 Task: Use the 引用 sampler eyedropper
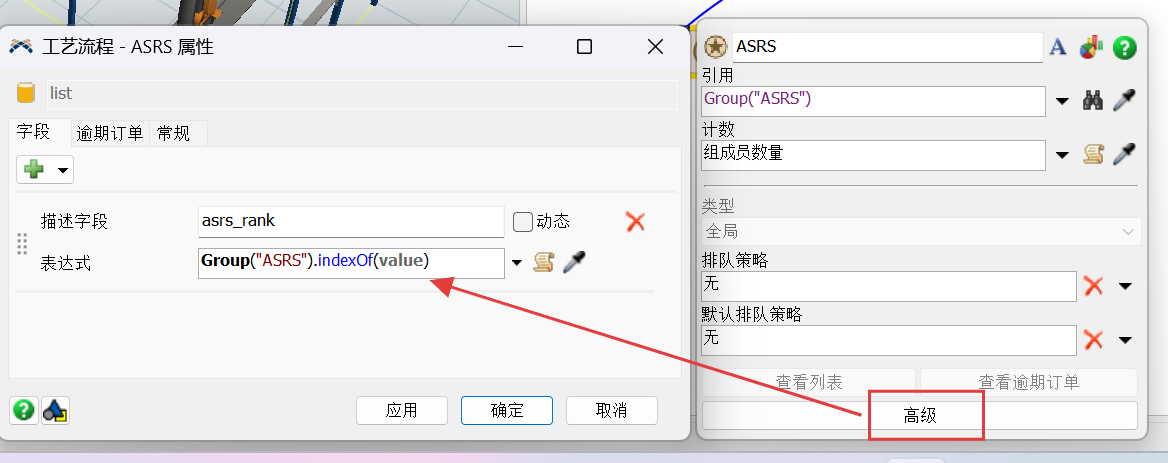coord(1124,100)
